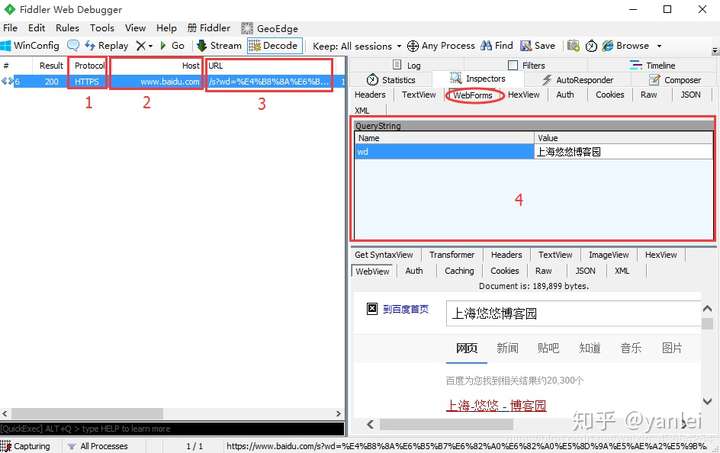Image resolution: width=720 pixels, height=453 pixels.
Task: Switch to the Filters tab
Action: [x=526, y=65]
